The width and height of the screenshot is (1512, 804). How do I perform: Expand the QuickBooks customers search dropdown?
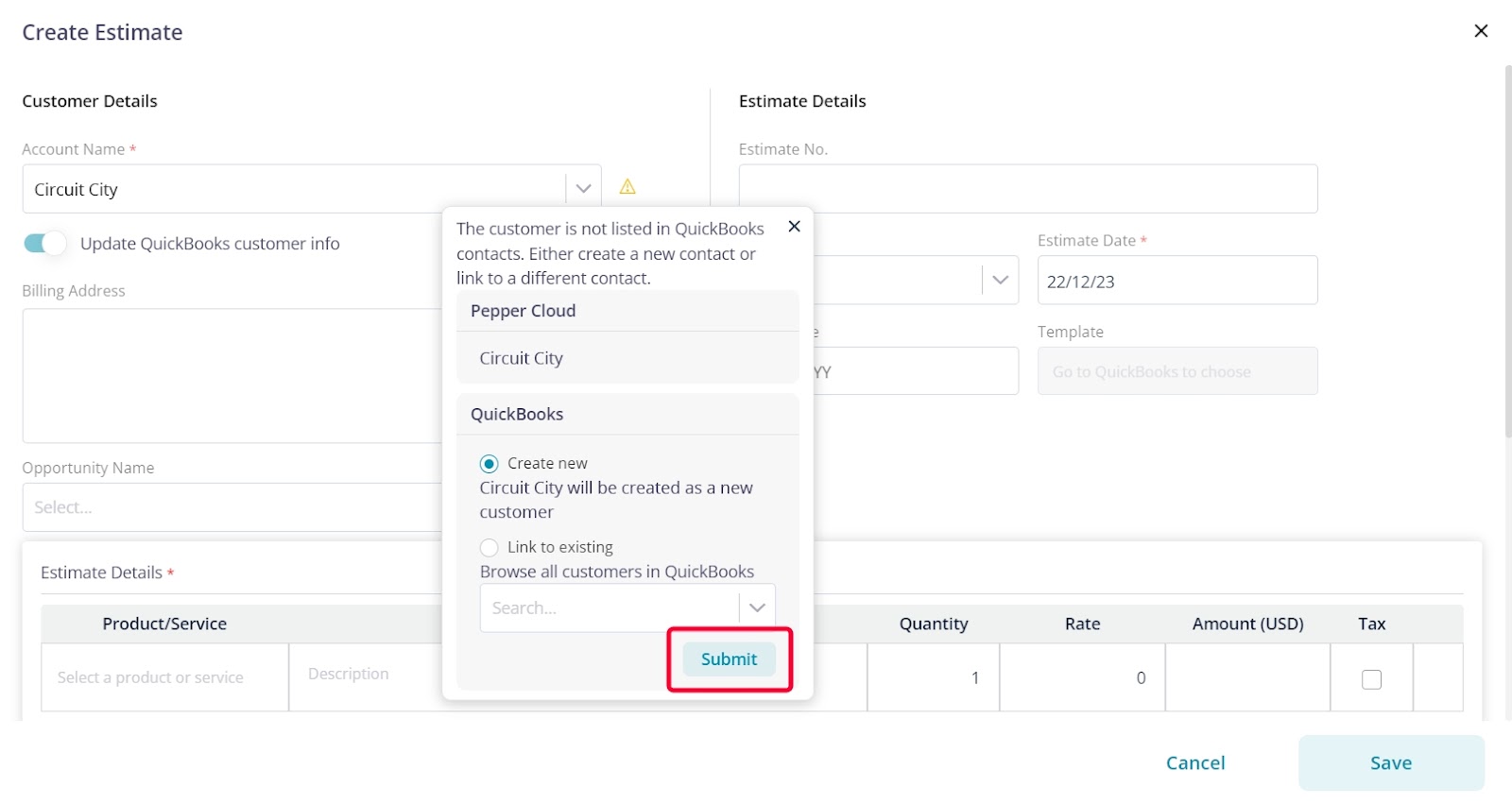757,607
